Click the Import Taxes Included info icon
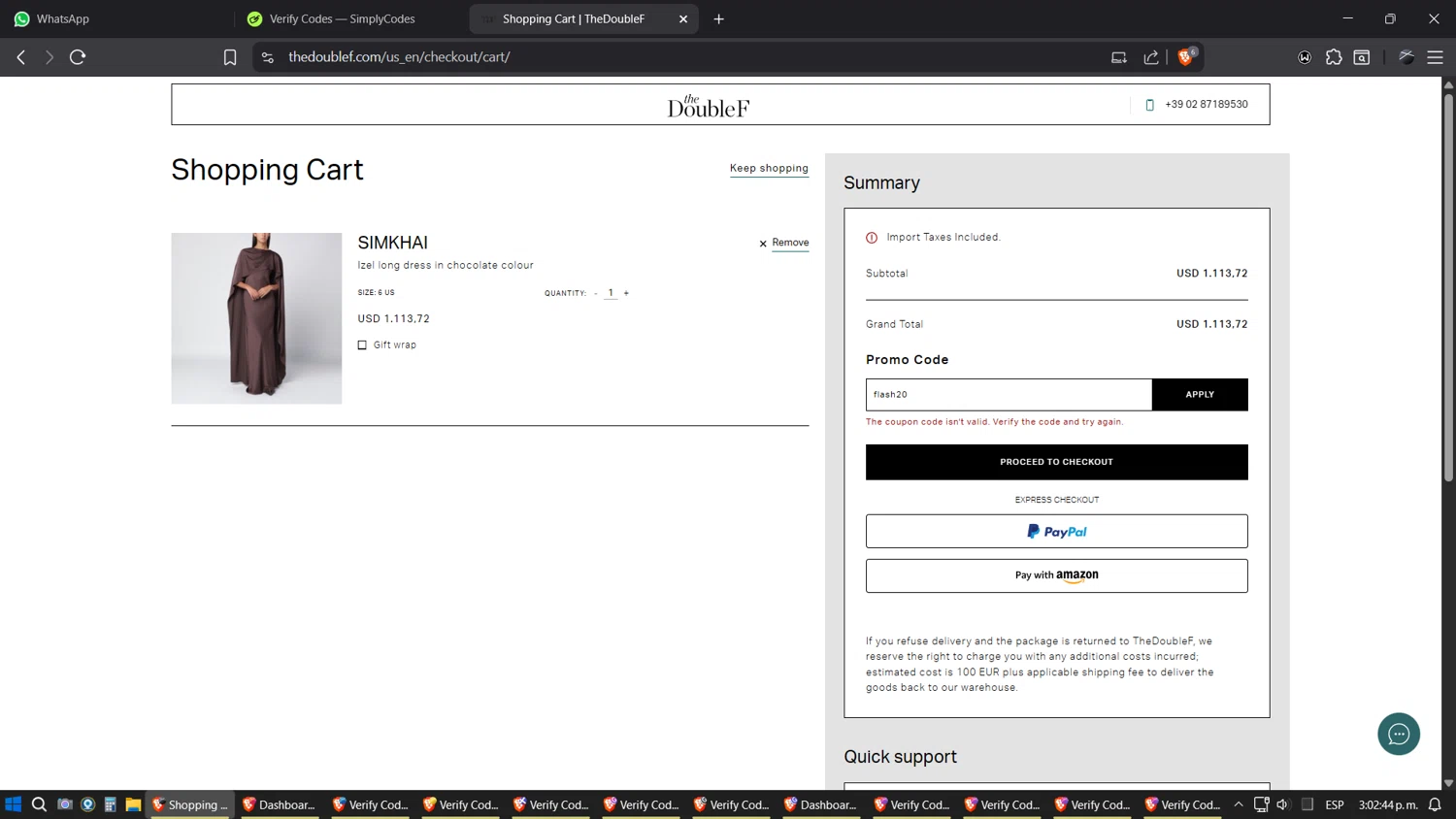 pos(872,238)
